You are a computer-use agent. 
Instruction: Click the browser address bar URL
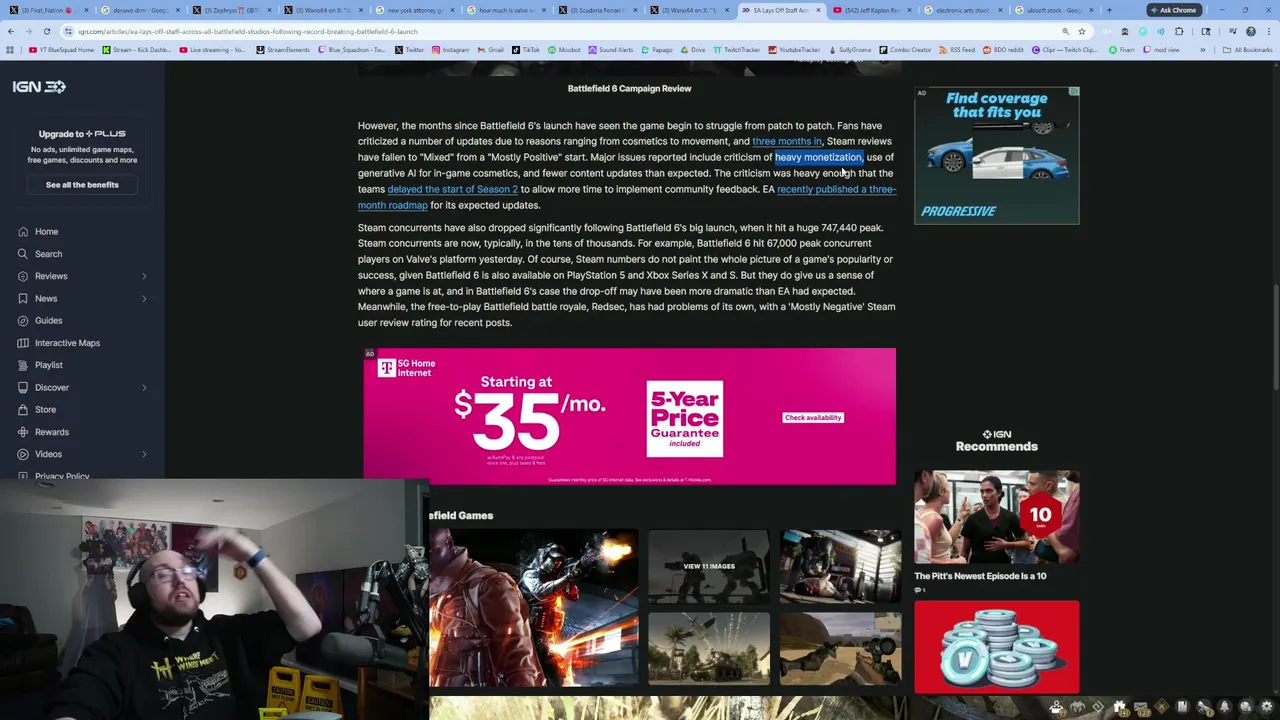tap(248, 31)
